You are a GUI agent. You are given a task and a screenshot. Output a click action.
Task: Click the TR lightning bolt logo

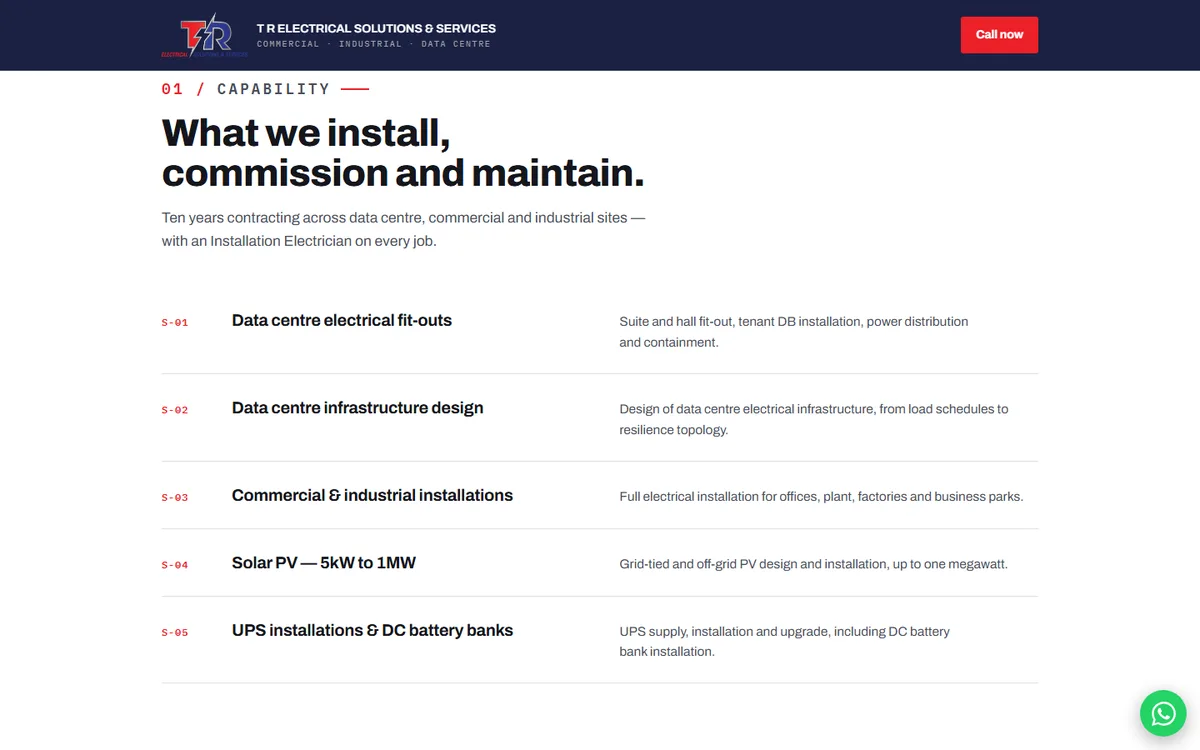pos(204,36)
